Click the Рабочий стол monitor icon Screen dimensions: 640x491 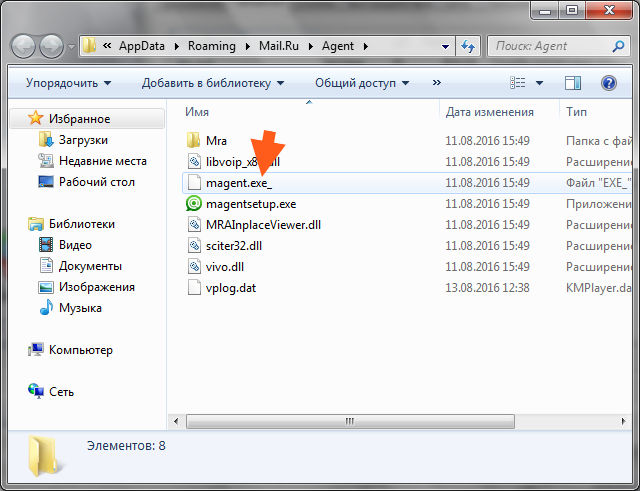pyautogui.click(x=46, y=182)
